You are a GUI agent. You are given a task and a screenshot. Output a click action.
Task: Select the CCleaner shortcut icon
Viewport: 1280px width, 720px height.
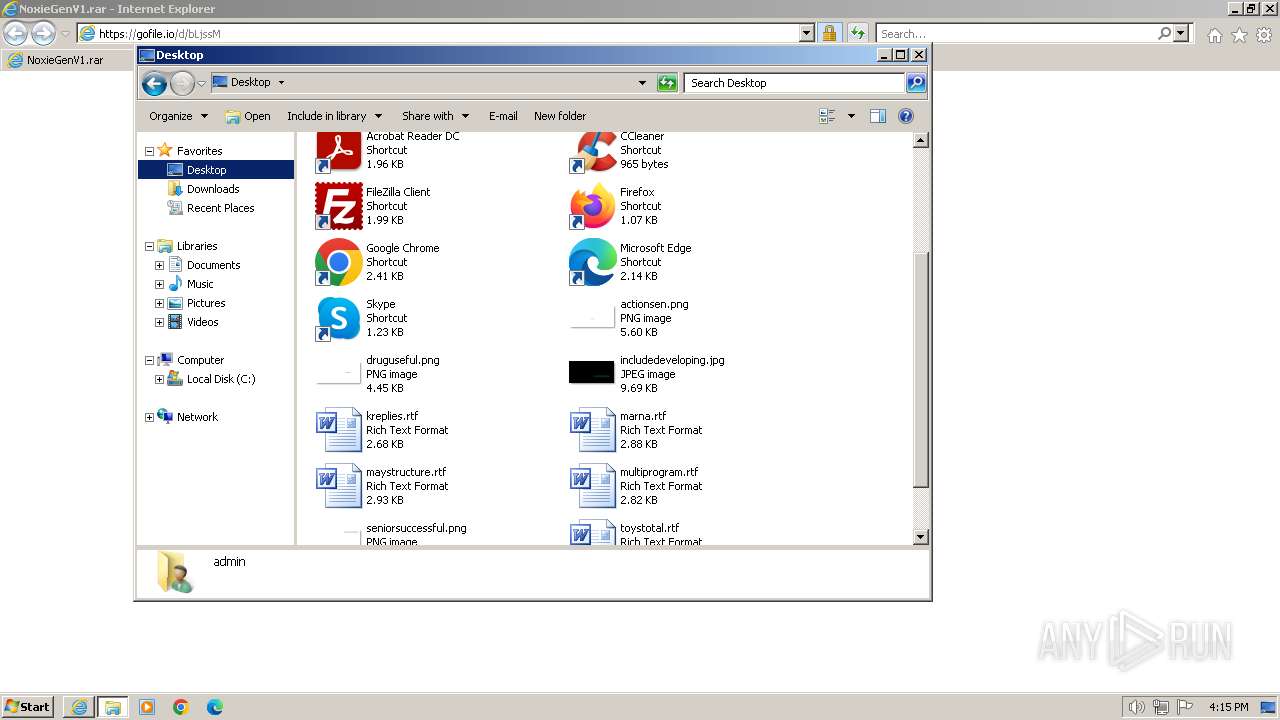[592, 152]
